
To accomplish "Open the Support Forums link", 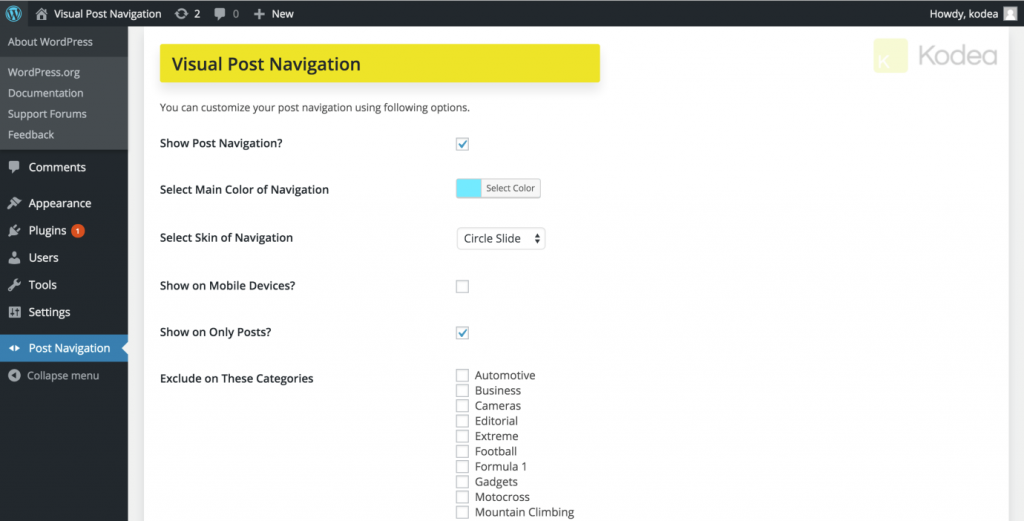I will click(47, 114).
